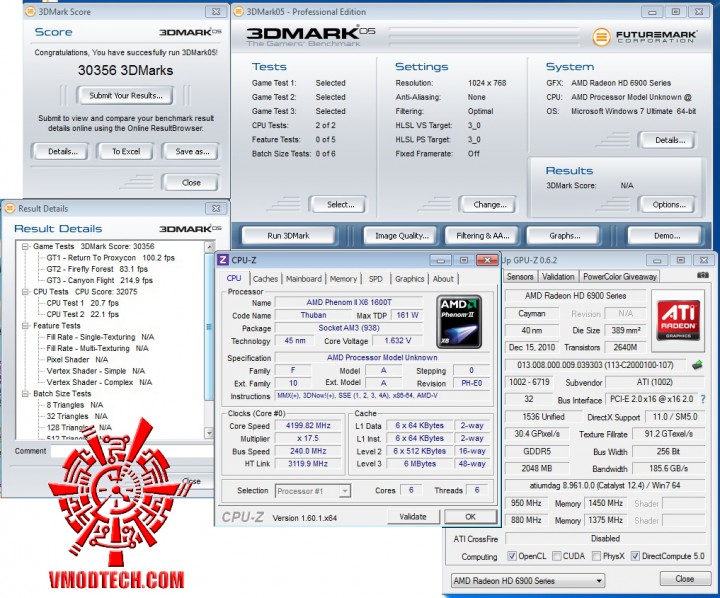The width and height of the screenshot is (720, 598).
Task: Open the About tab in CPU-Z
Action: pyautogui.click(x=443, y=279)
